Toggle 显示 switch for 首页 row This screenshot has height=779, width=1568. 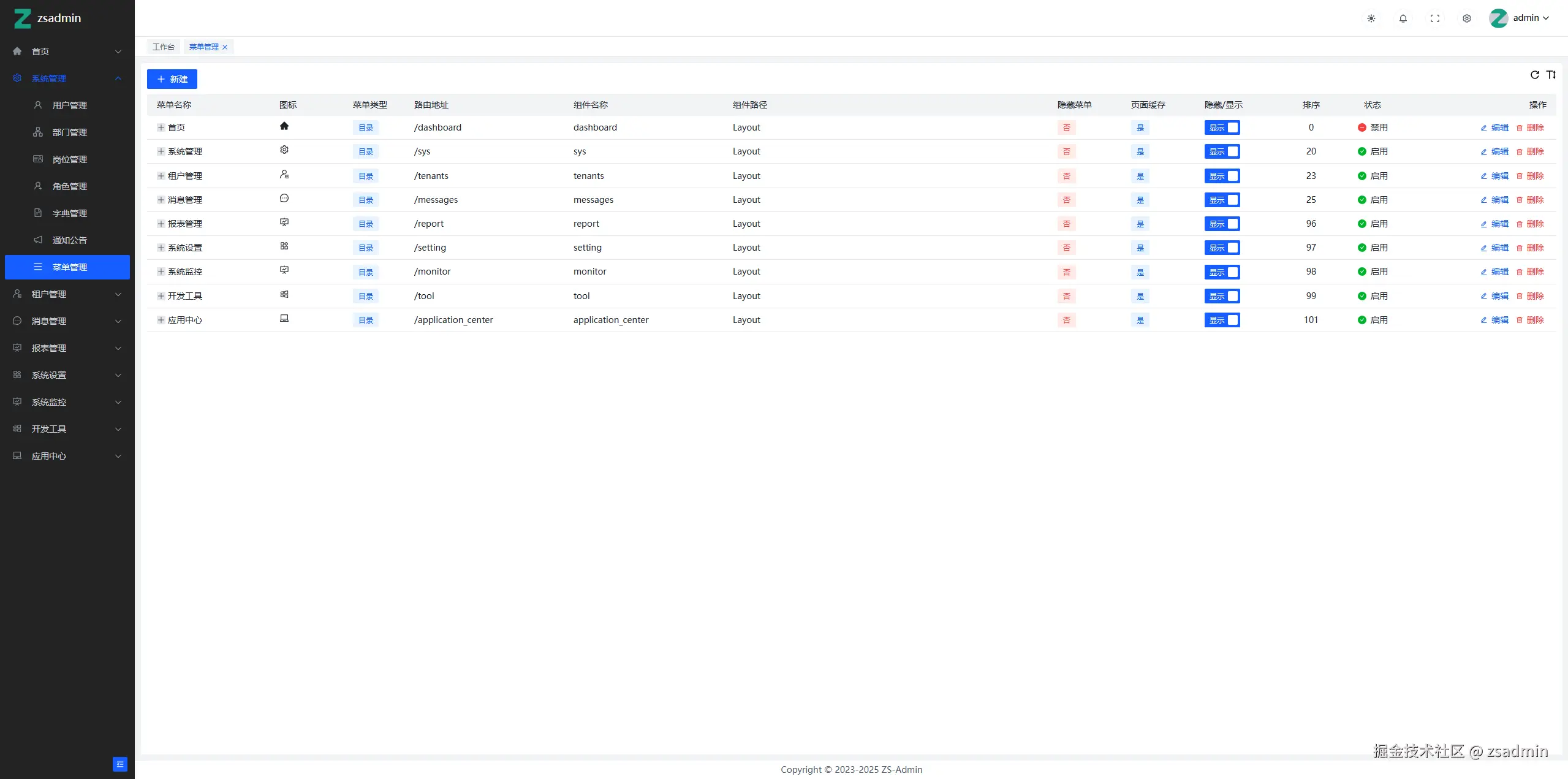[1222, 127]
